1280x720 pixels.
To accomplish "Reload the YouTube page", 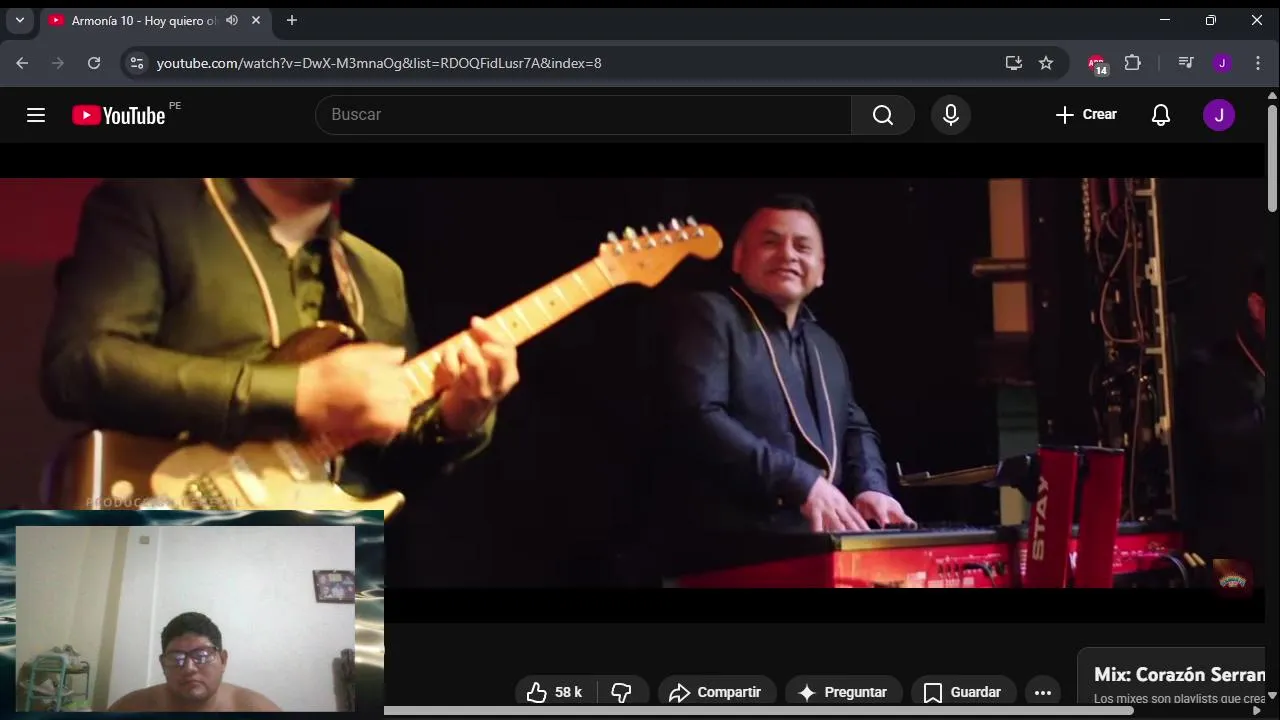I will (94, 63).
